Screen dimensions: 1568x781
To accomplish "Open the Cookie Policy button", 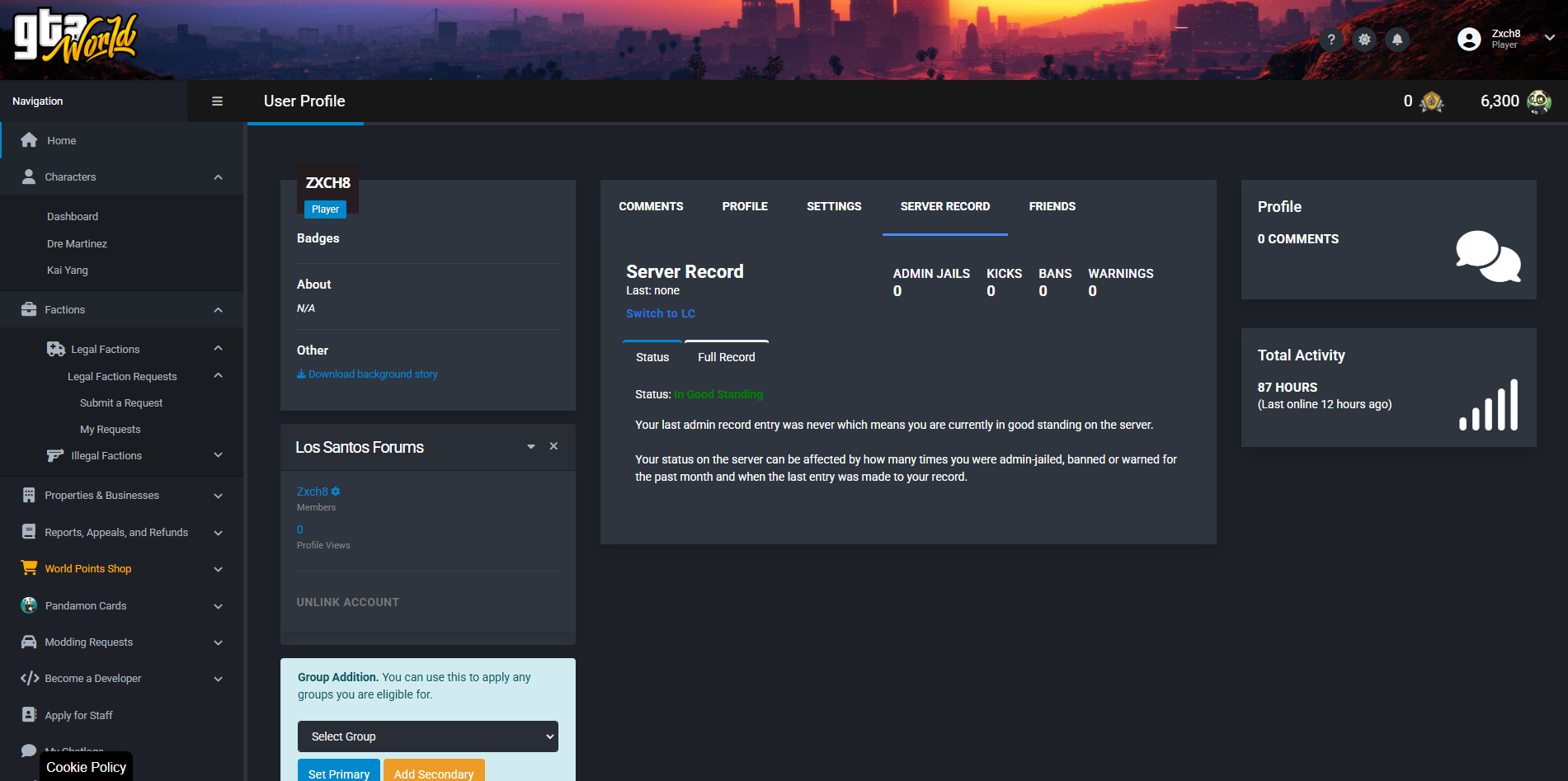I will [86, 767].
